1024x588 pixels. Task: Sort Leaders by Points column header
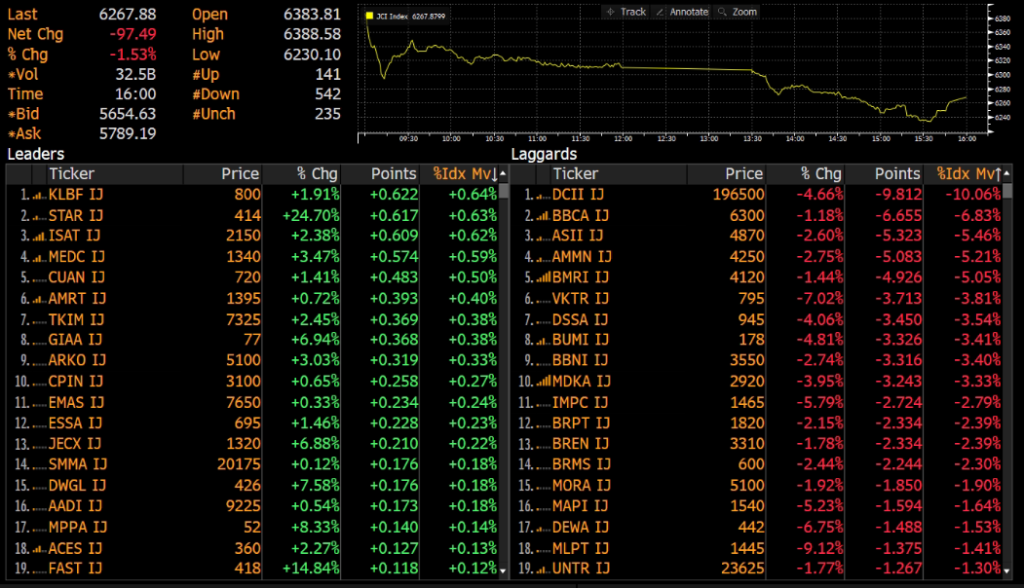coord(393,174)
